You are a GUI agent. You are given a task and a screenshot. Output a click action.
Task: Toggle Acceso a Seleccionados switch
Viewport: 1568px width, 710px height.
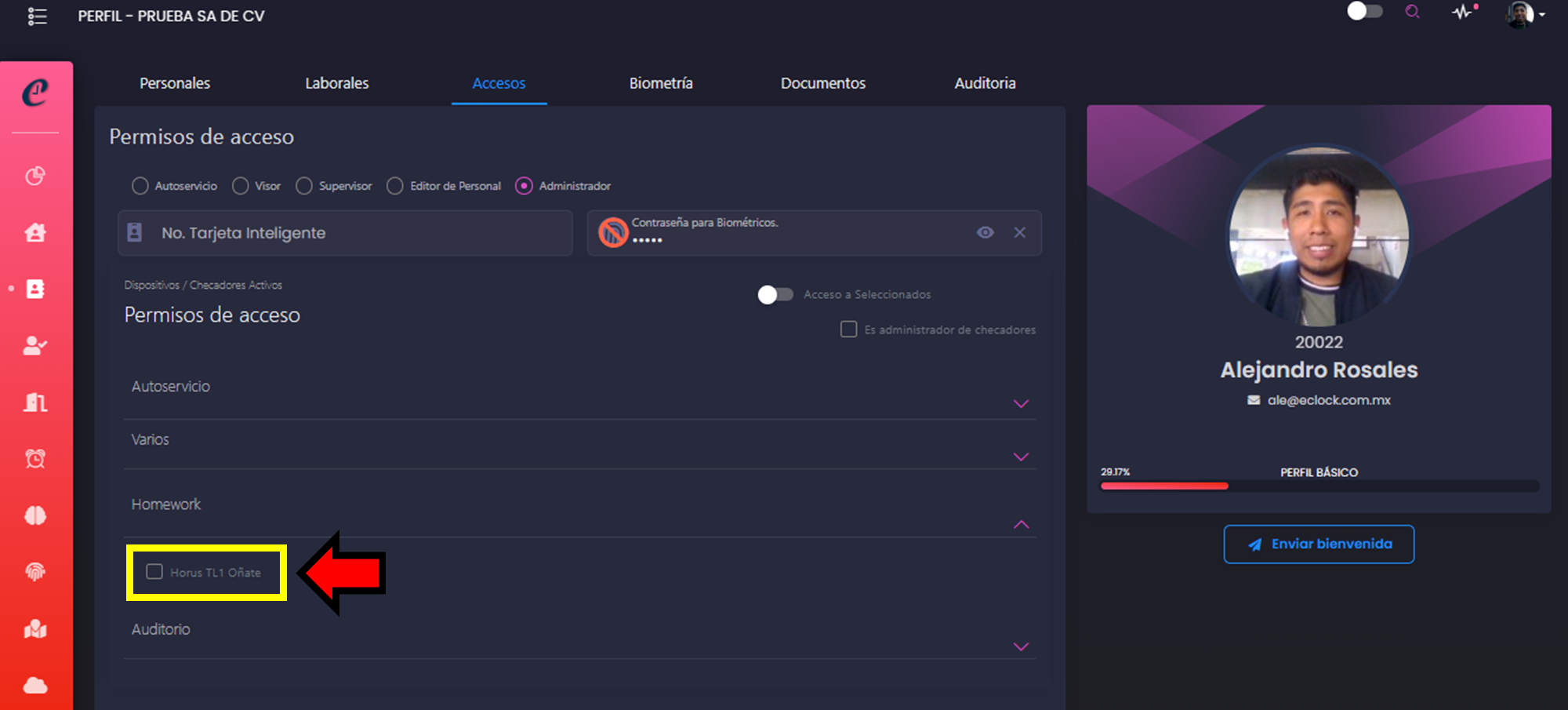775,294
